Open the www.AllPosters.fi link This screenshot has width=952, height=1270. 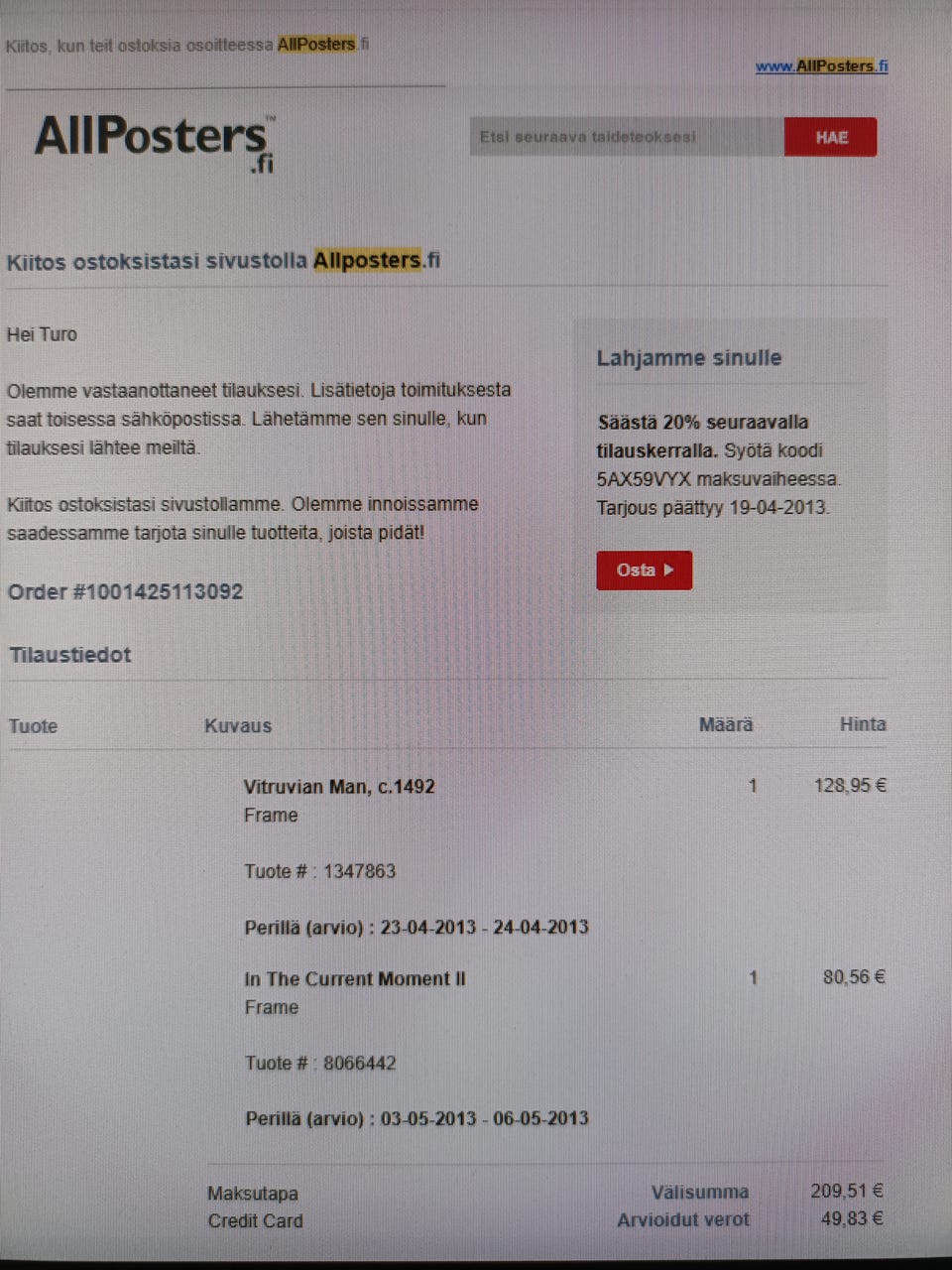click(822, 66)
